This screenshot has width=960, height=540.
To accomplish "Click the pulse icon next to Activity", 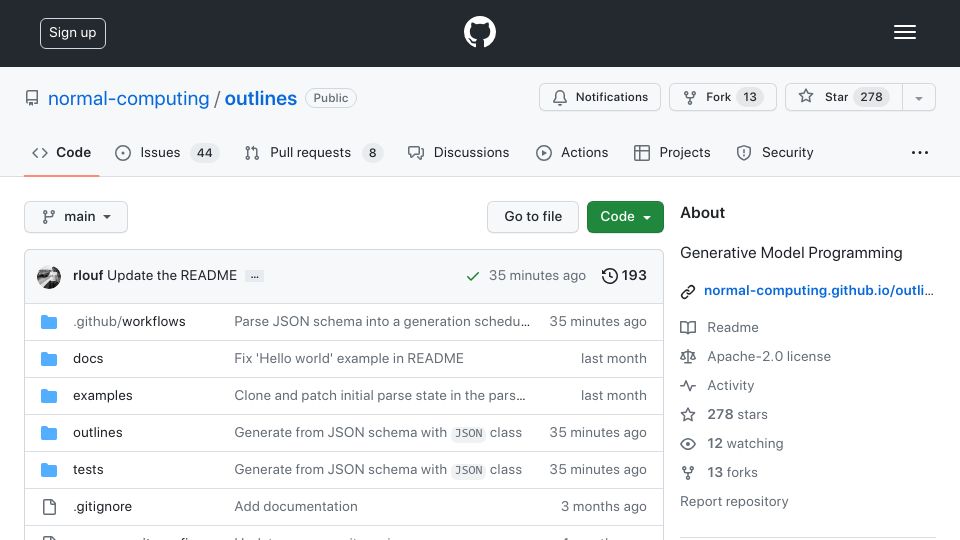I will [x=688, y=386].
